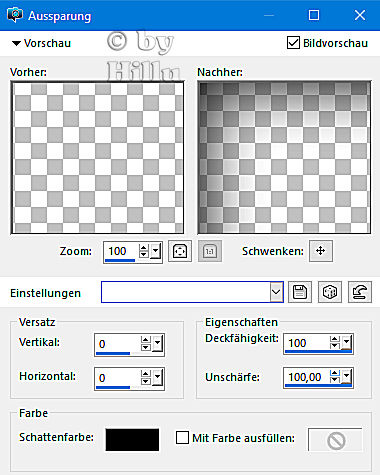Click the Vertikal offset input field
The image size is (380, 475).
tap(117, 344)
